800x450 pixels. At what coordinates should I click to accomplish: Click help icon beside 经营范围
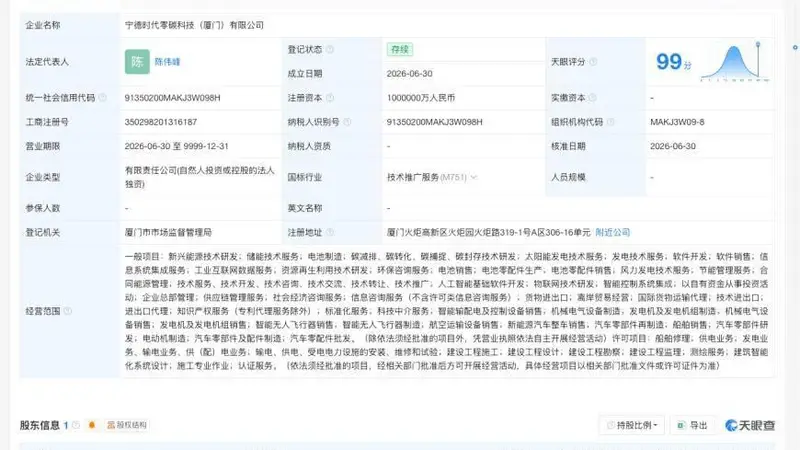pyautogui.click(x=68, y=311)
